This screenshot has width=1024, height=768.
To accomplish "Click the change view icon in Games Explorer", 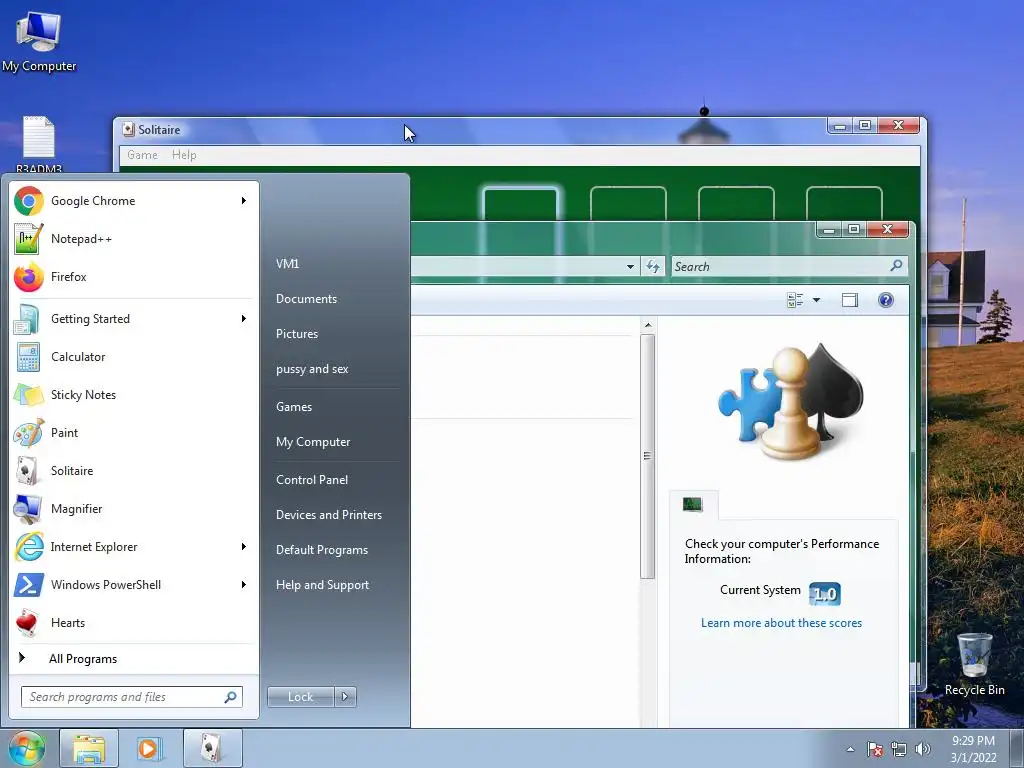I will (795, 300).
